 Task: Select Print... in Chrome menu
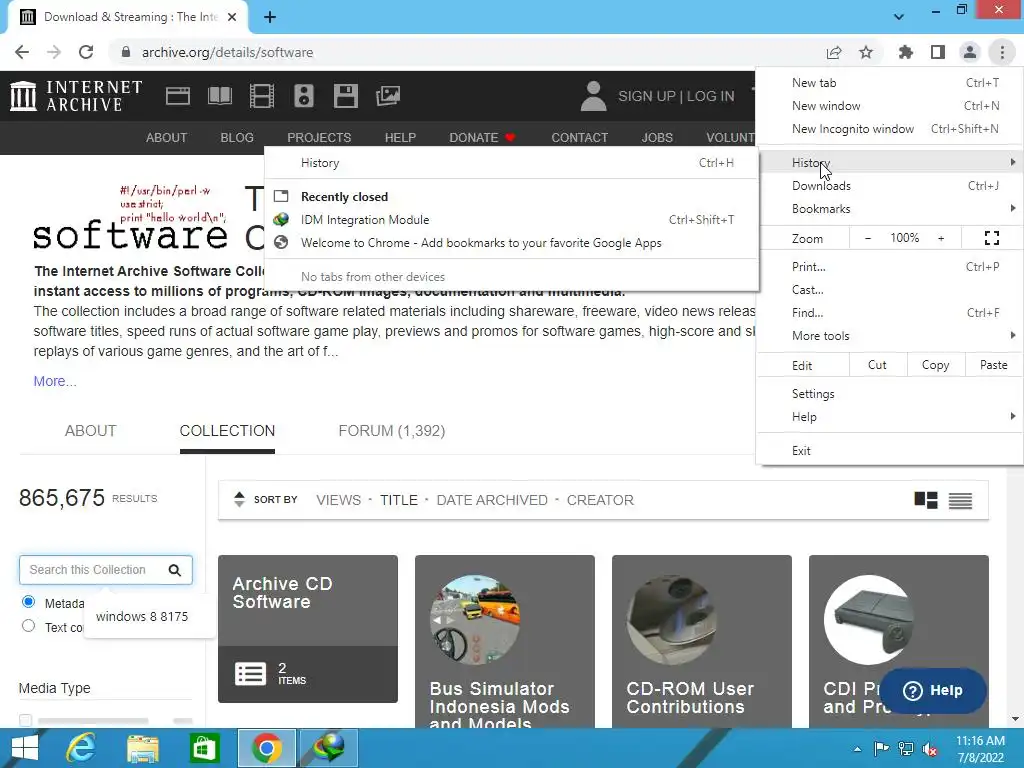coord(889,266)
